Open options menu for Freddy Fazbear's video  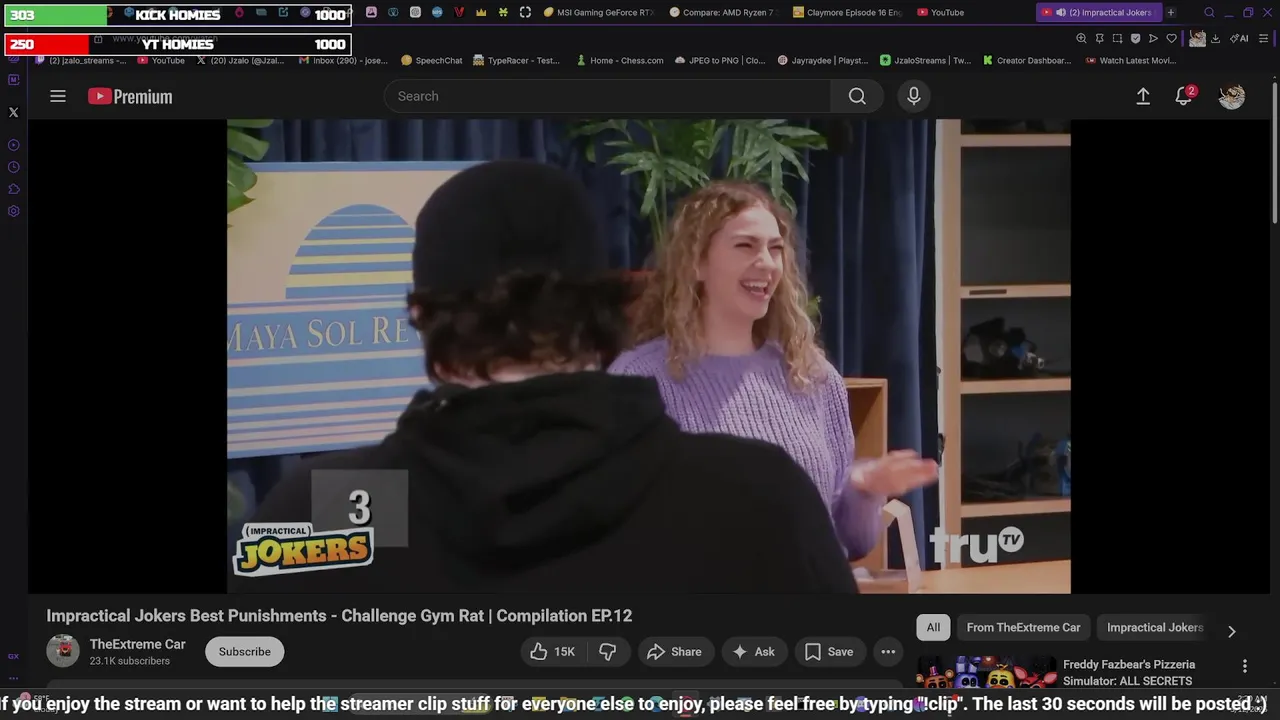click(x=1245, y=666)
